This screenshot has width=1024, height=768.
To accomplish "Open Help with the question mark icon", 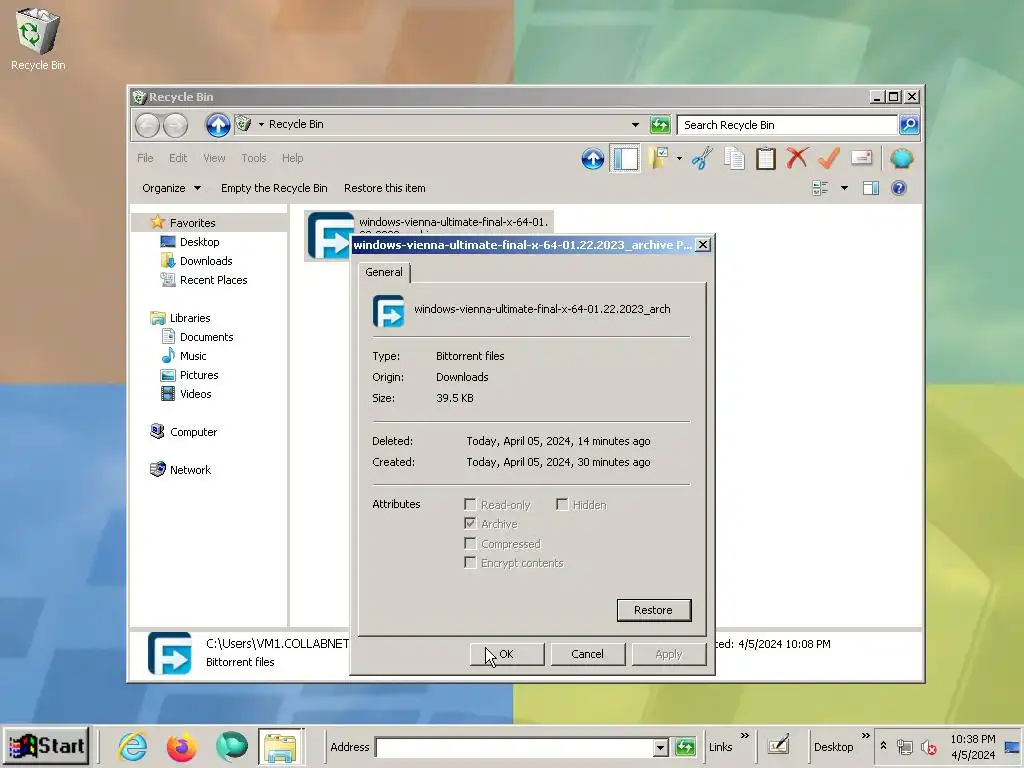I will [899, 188].
